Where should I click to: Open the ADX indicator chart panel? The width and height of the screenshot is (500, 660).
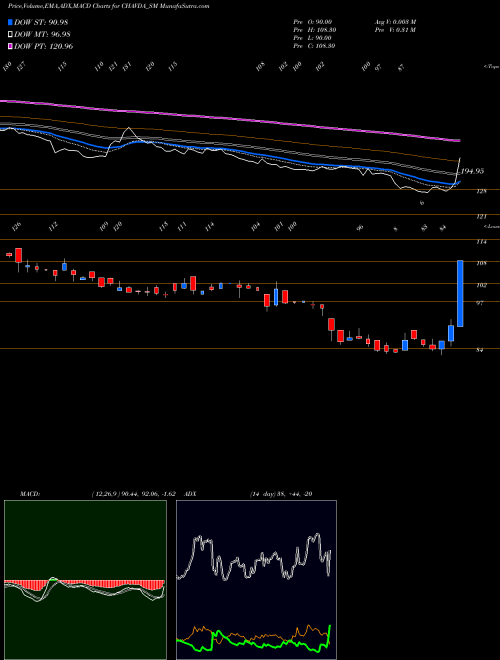point(256,580)
